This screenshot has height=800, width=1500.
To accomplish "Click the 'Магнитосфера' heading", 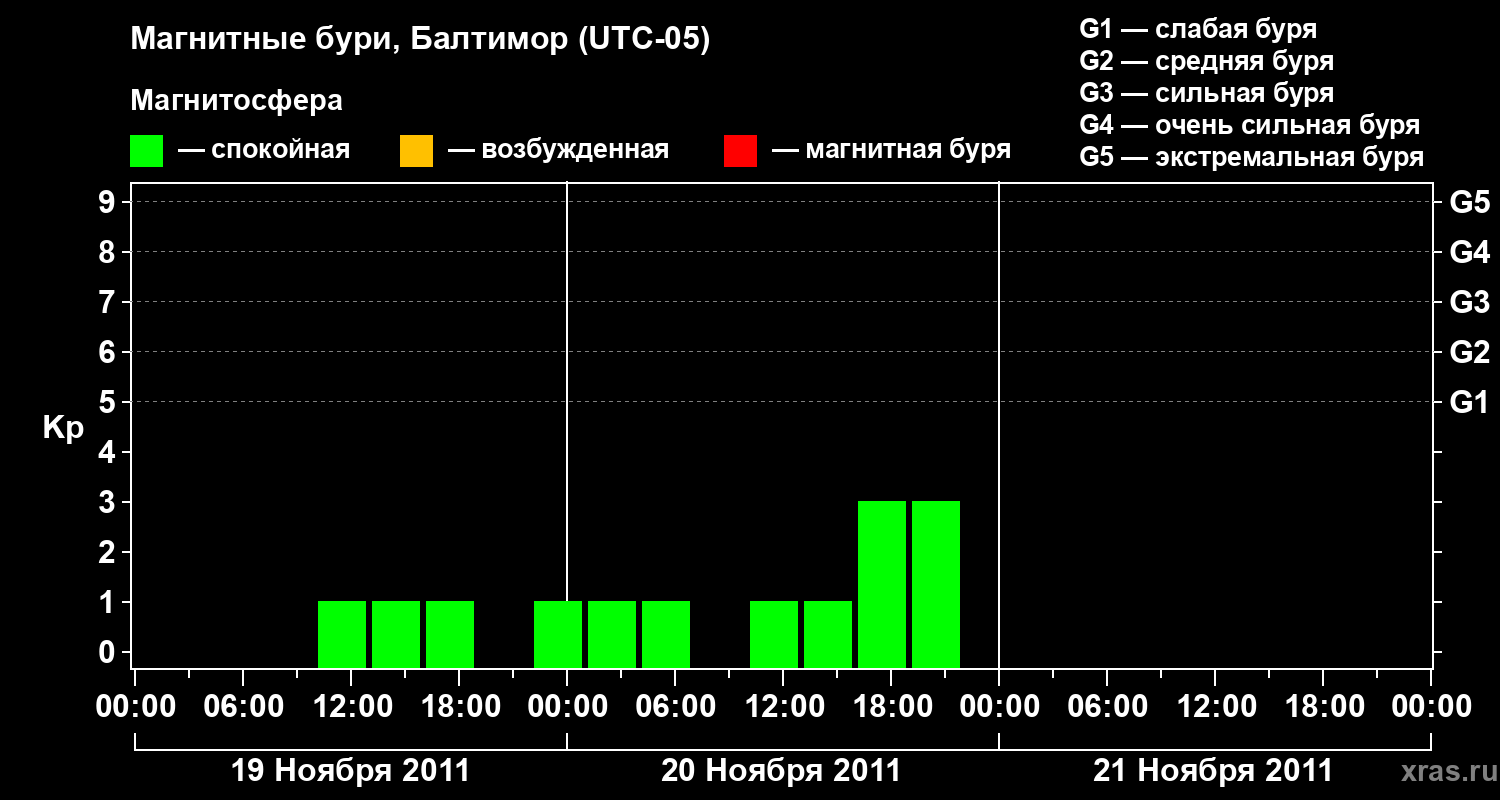I will pyautogui.click(x=237, y=101).
